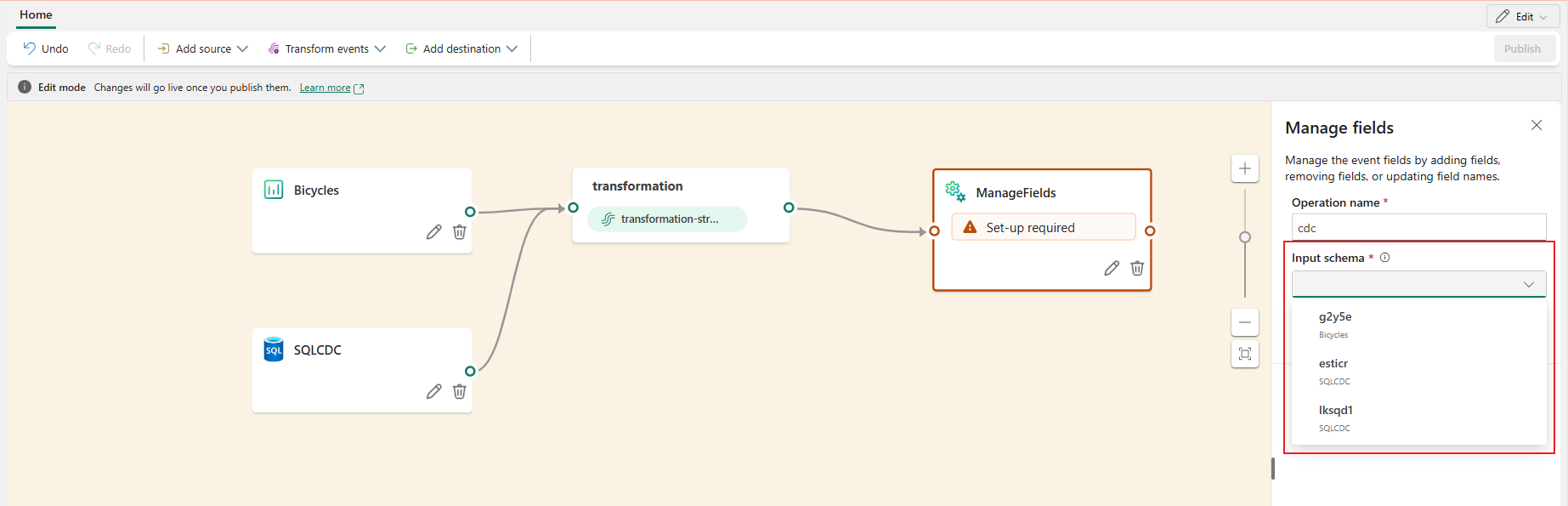Zoom out on the canvas with minus

coord(1244,322)
